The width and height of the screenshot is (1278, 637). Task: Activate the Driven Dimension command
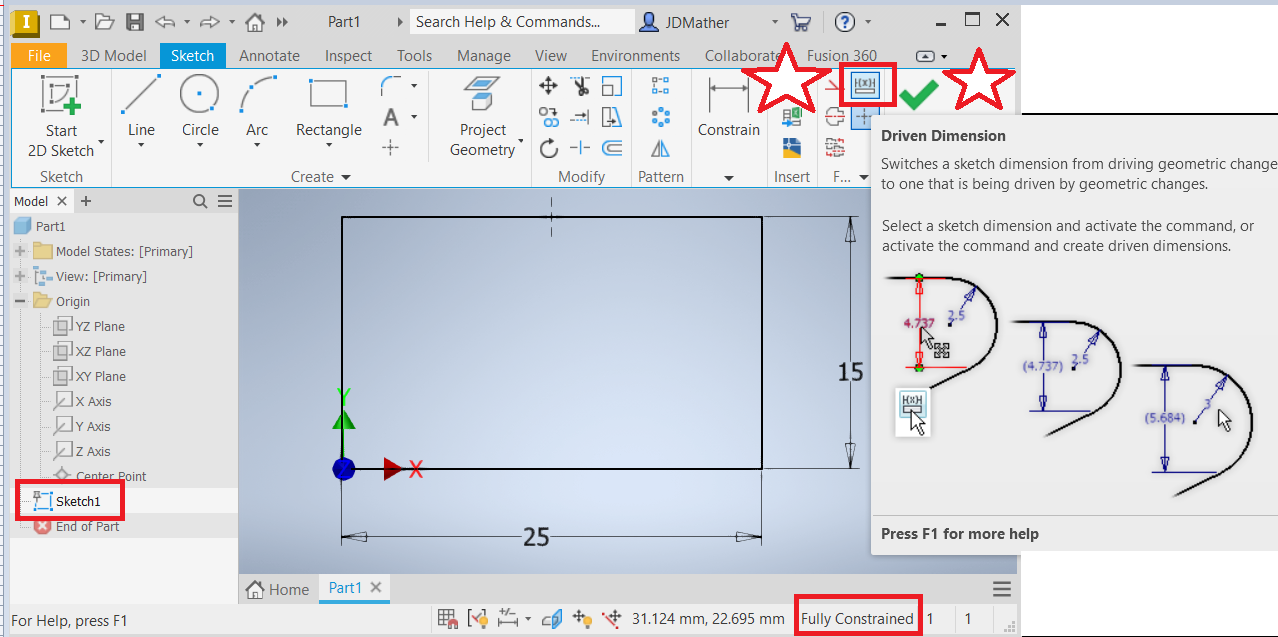click(866, 85)
